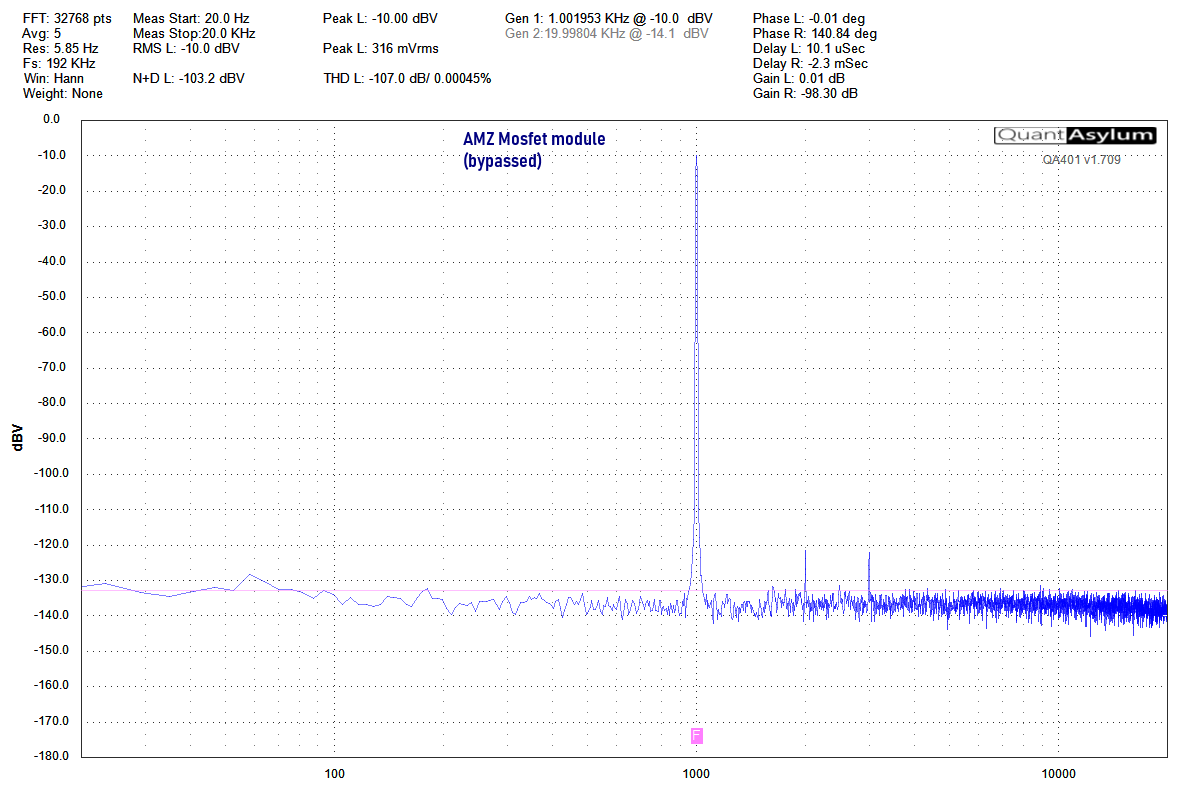Click the Peak L 316 mVrms readout

381,48
